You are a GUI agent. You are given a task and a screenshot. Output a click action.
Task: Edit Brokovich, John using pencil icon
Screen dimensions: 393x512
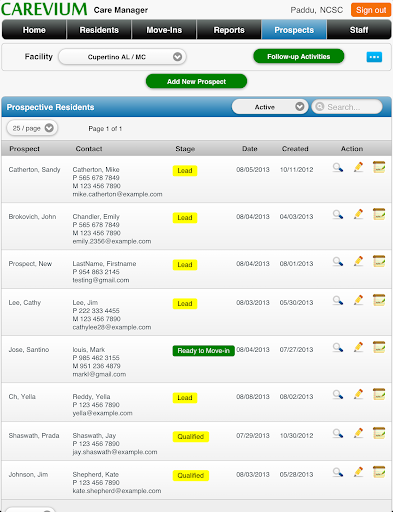pyautogui.click(x=358, y=214)
